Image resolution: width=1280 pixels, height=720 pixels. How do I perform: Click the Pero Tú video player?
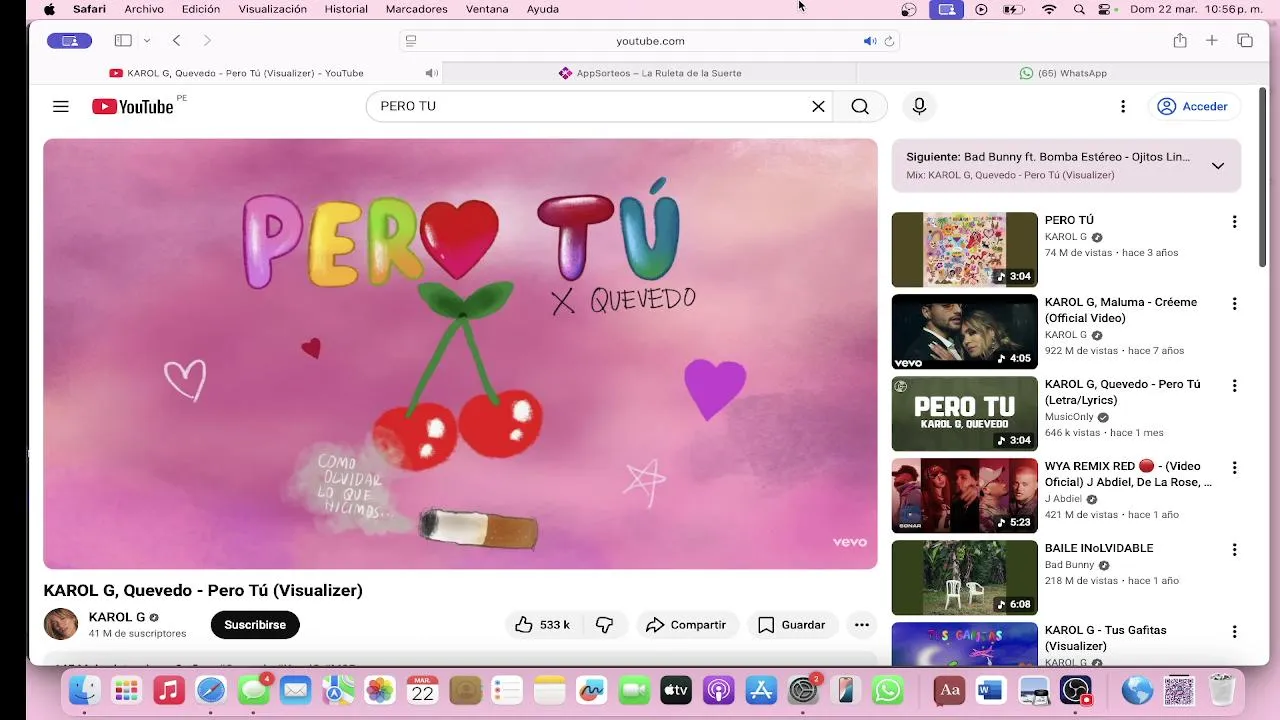[460, 354]
